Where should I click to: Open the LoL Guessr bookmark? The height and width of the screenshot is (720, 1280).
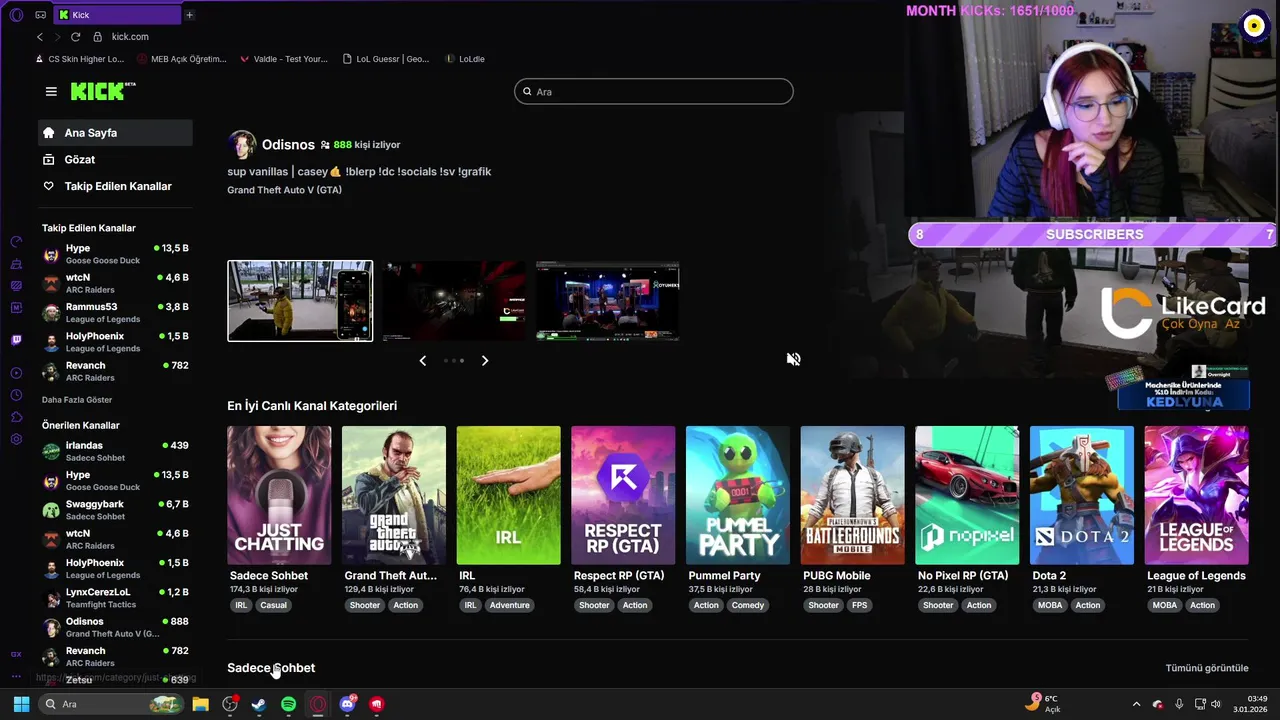[x=385, y=59]
